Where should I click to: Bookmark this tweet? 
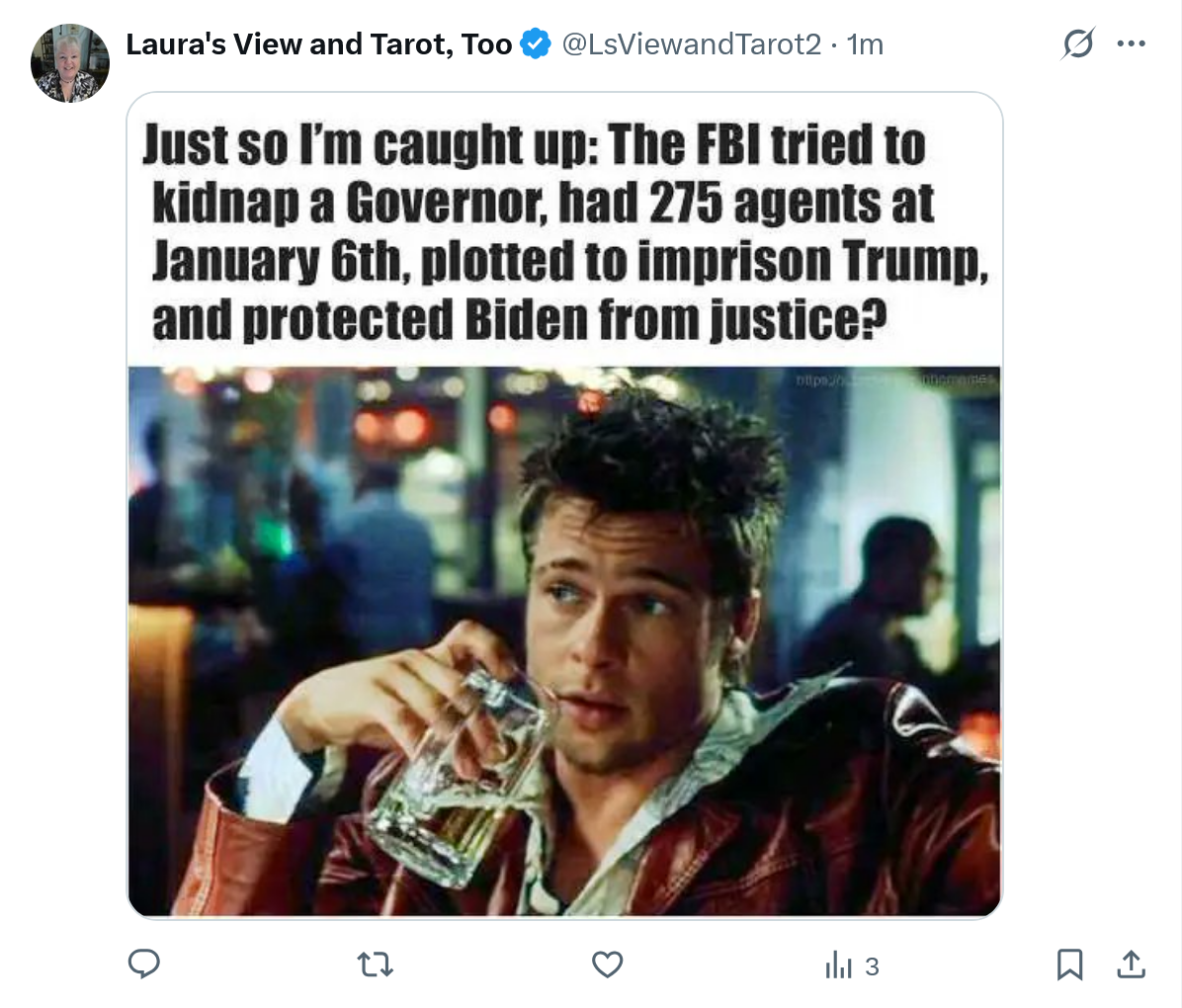pos(1069,964)
